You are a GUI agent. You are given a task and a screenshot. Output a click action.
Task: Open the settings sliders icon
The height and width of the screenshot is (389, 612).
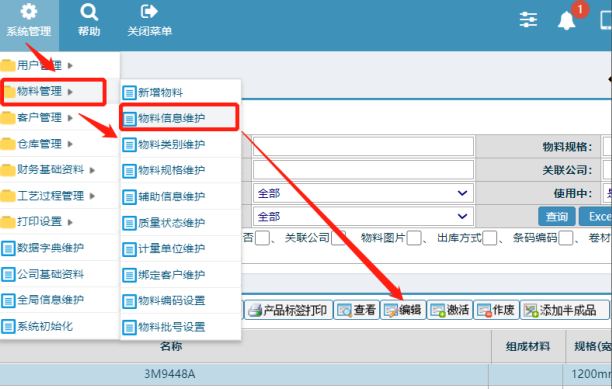(528, 19)
